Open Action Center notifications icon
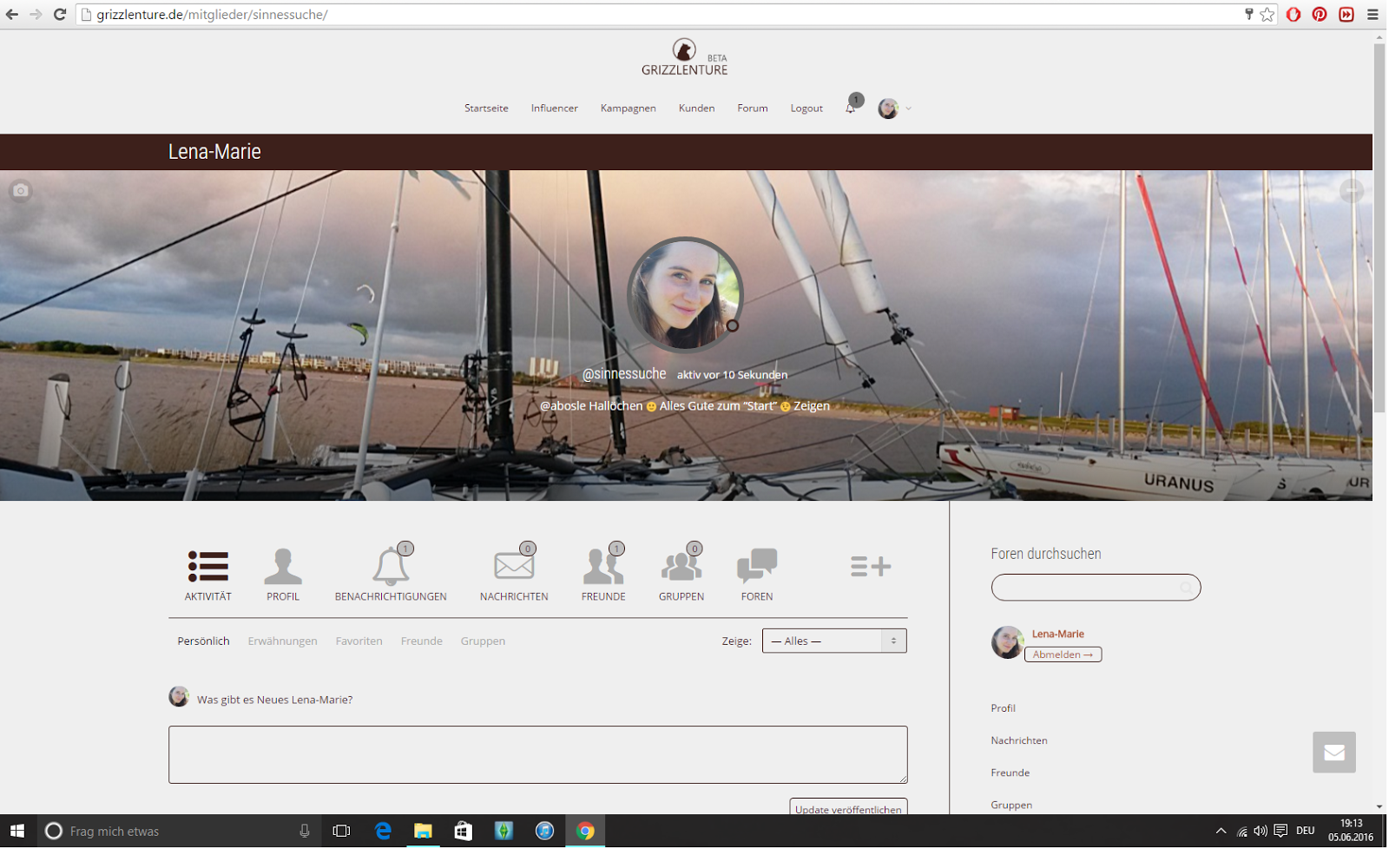 tap(1280, 831)
